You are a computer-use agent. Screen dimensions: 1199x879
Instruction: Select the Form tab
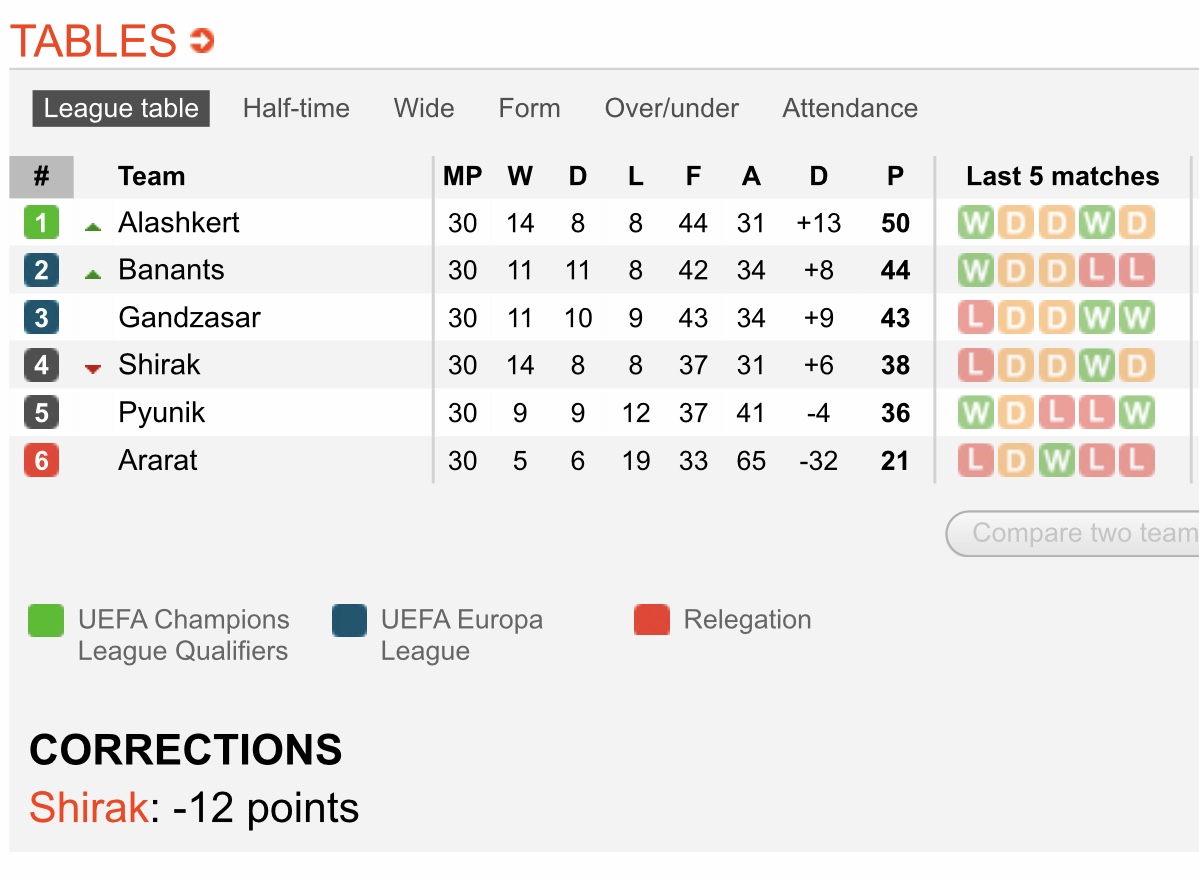tap(529, 108)
